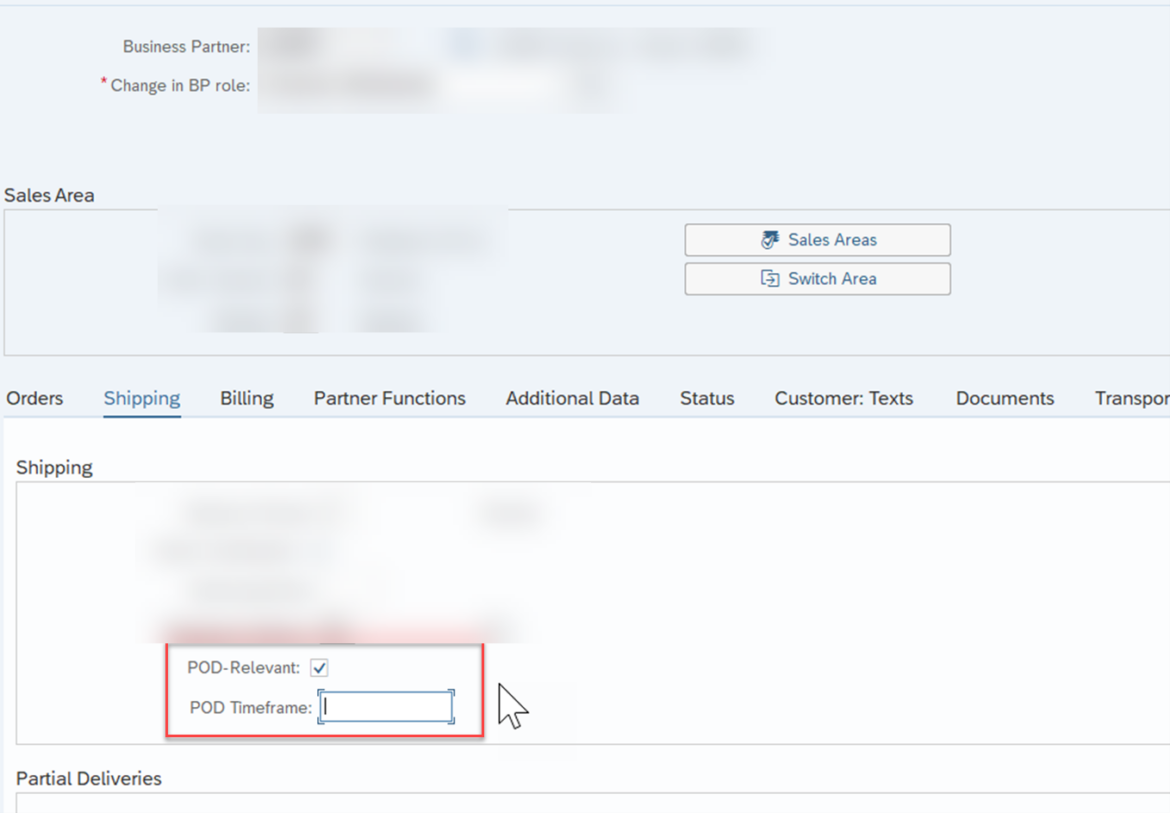Select the active Shipping tab
Viewport: 1170px width, 813px height.
coord(141,397)
